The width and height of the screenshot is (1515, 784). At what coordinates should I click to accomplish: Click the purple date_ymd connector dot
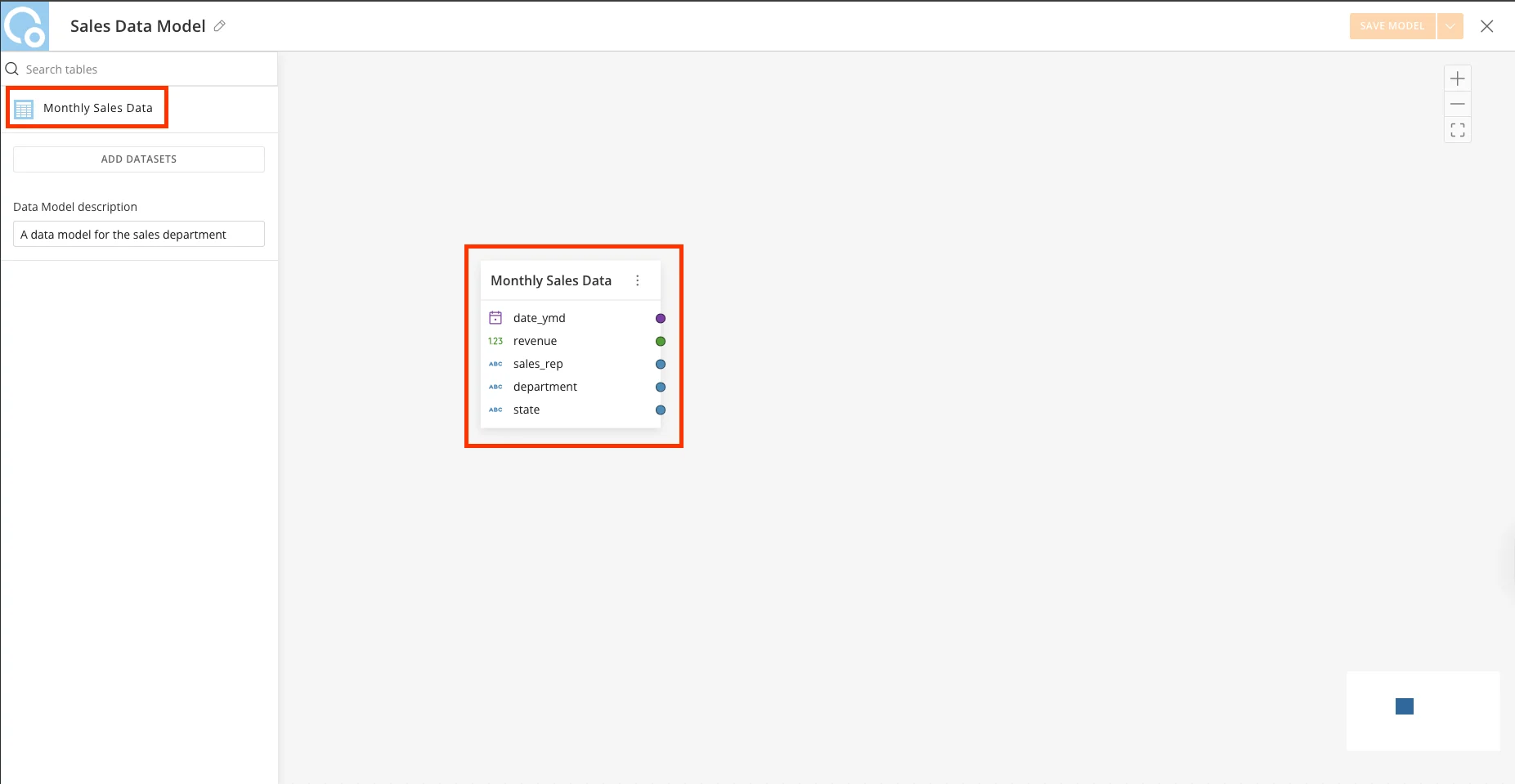(x=661, y=319)
